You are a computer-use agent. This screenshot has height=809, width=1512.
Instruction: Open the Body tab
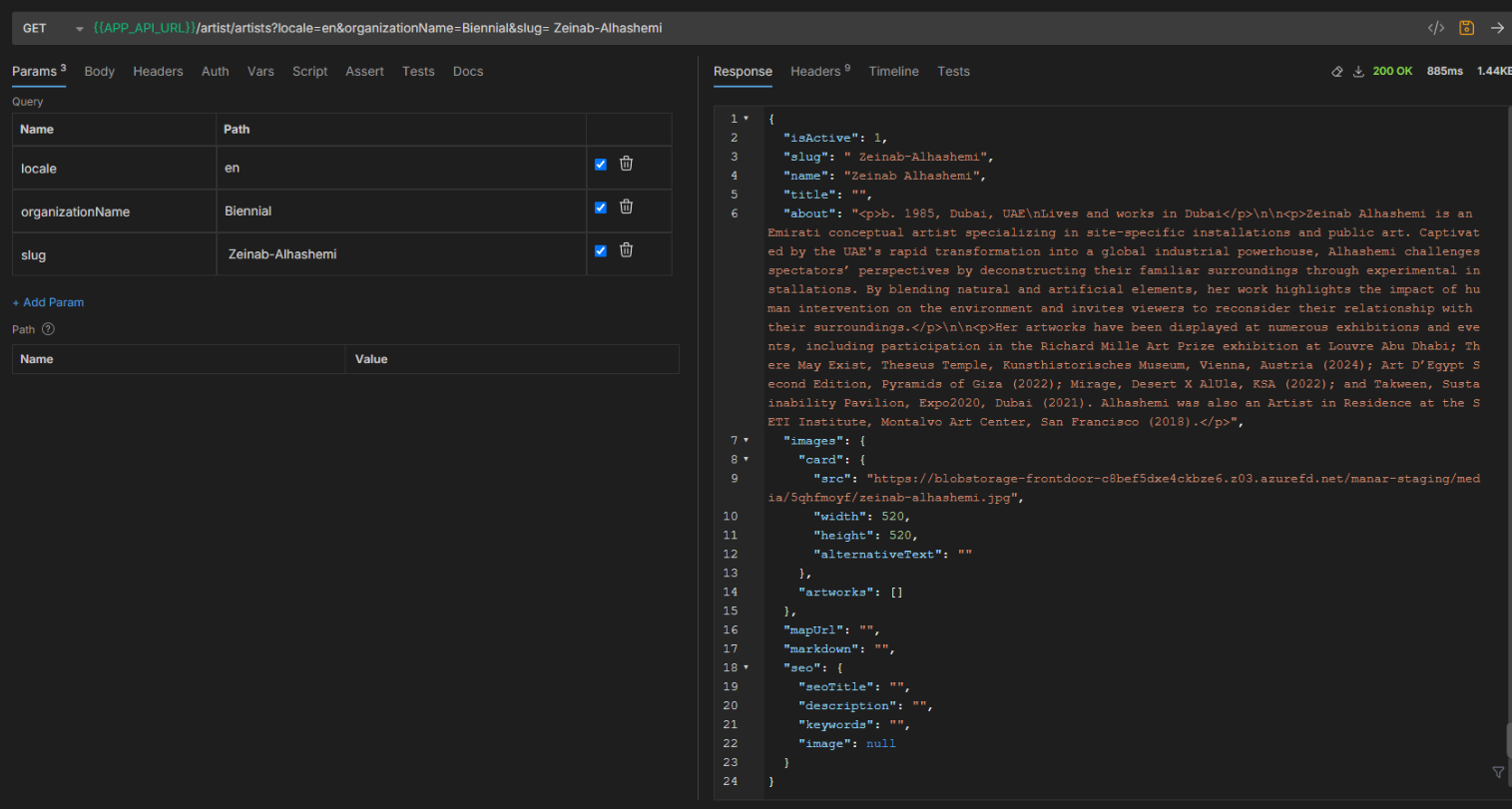100,72
